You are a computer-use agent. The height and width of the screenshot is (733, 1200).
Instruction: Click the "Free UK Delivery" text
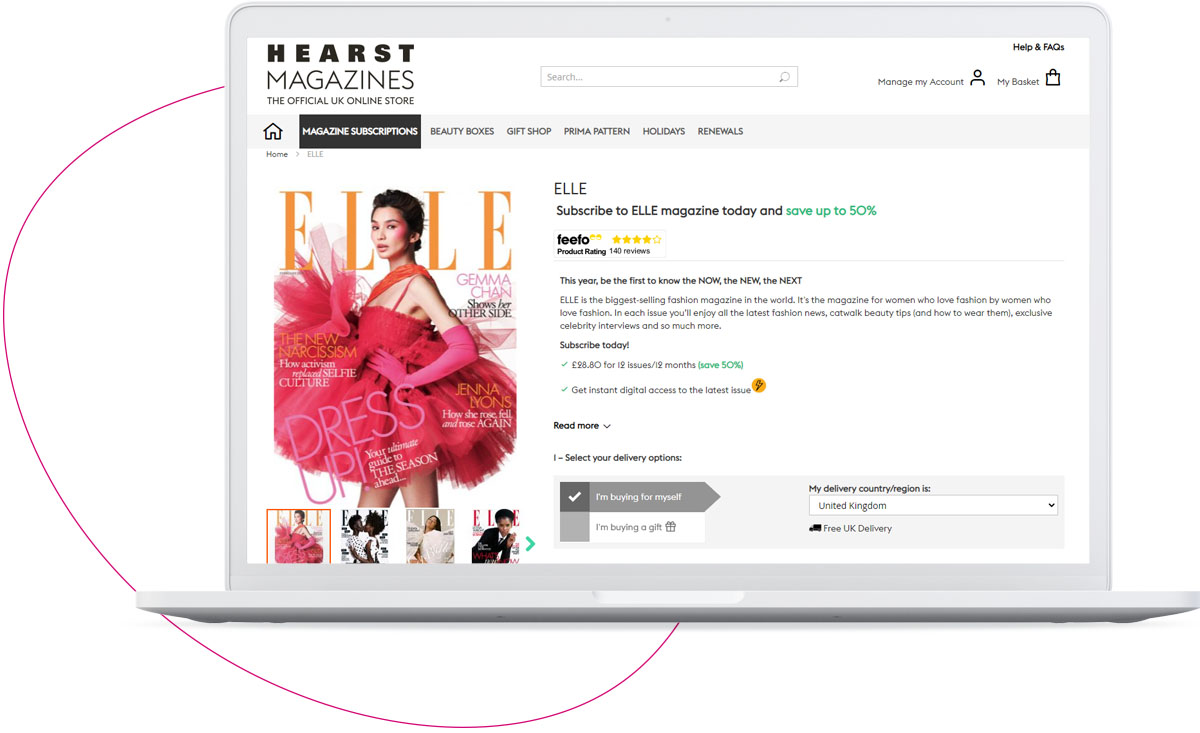858,528
